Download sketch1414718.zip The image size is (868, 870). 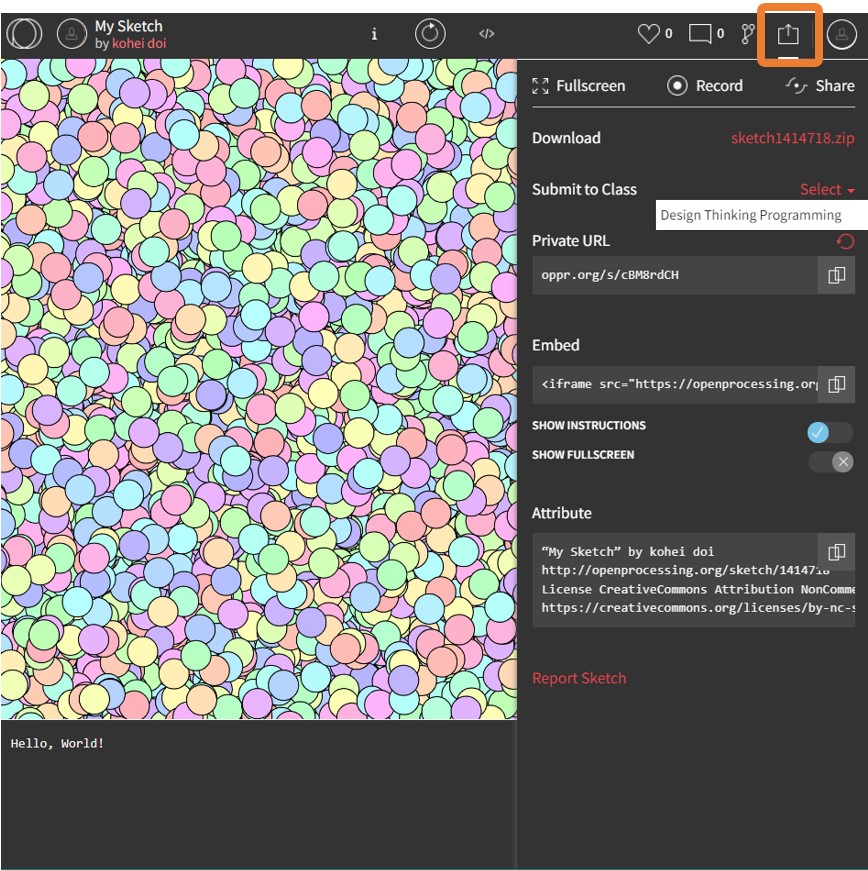pos(793,138)
